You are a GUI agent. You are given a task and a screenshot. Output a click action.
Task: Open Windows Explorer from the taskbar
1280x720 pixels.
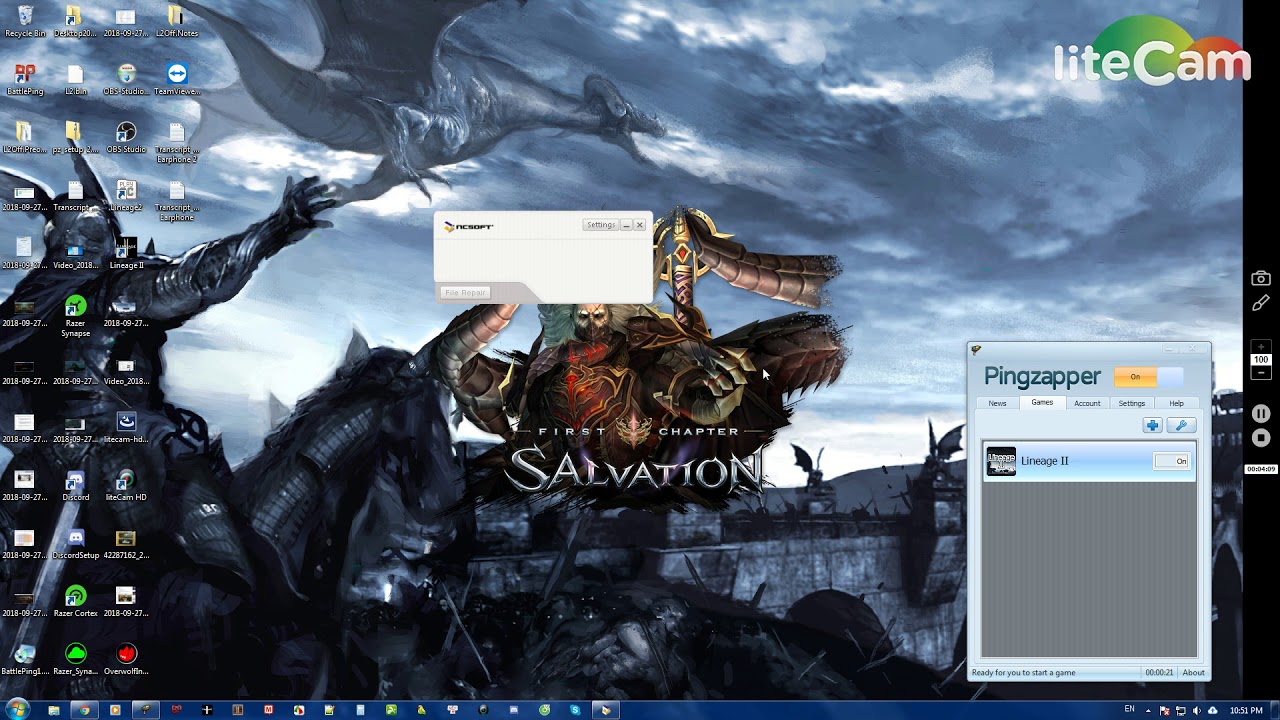pos(54,710)
